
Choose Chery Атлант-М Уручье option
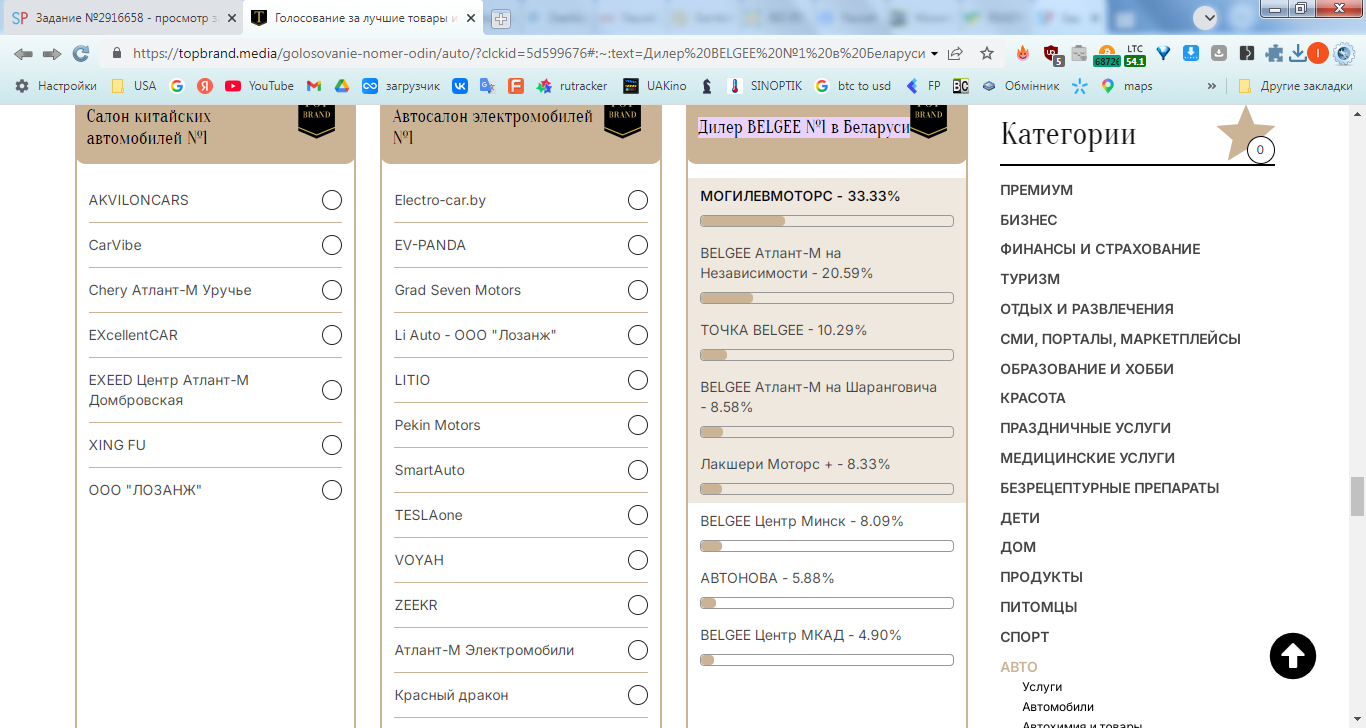[x=332, y=290]
